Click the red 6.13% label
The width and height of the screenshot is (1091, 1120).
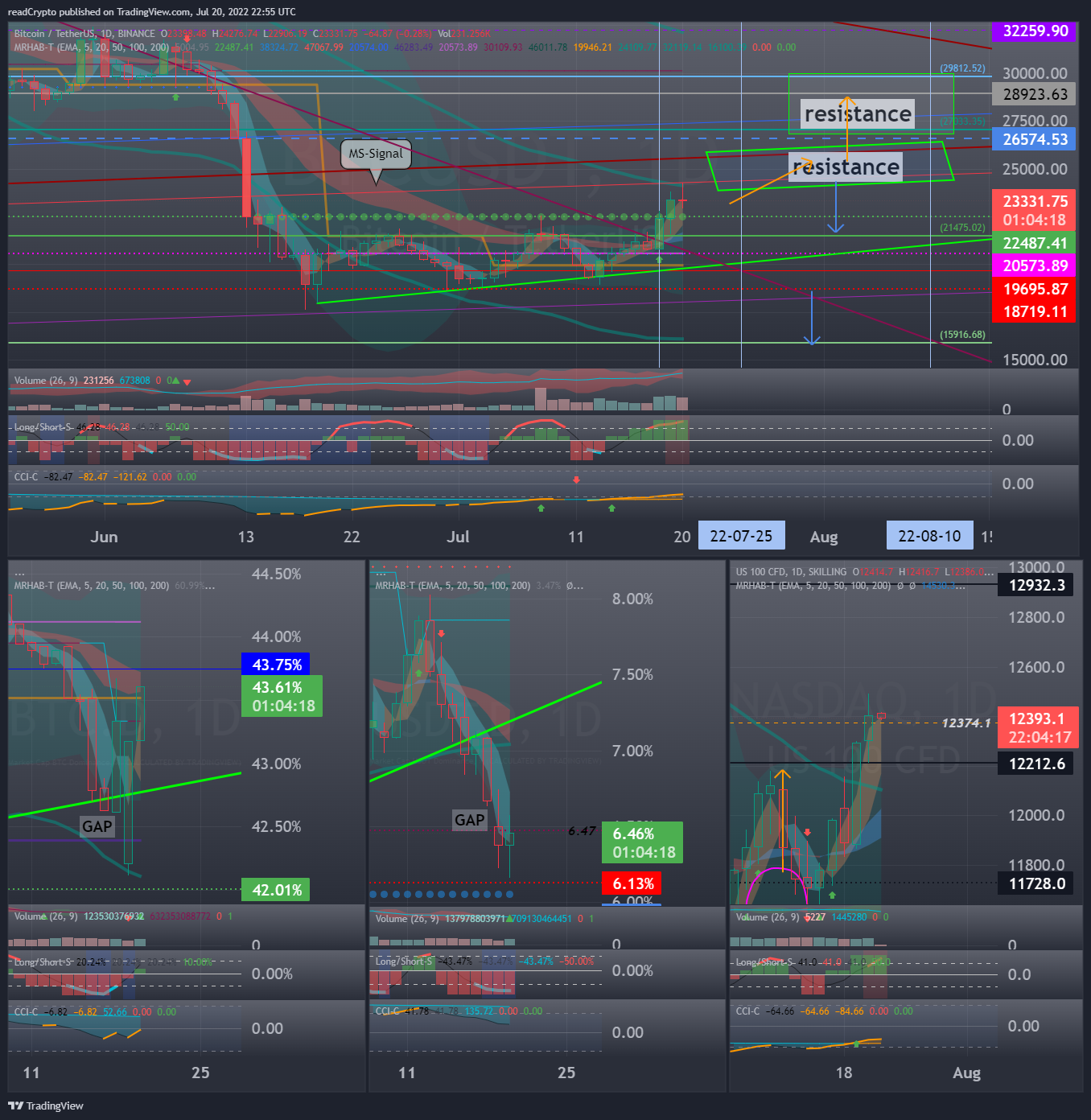[632, 883]
